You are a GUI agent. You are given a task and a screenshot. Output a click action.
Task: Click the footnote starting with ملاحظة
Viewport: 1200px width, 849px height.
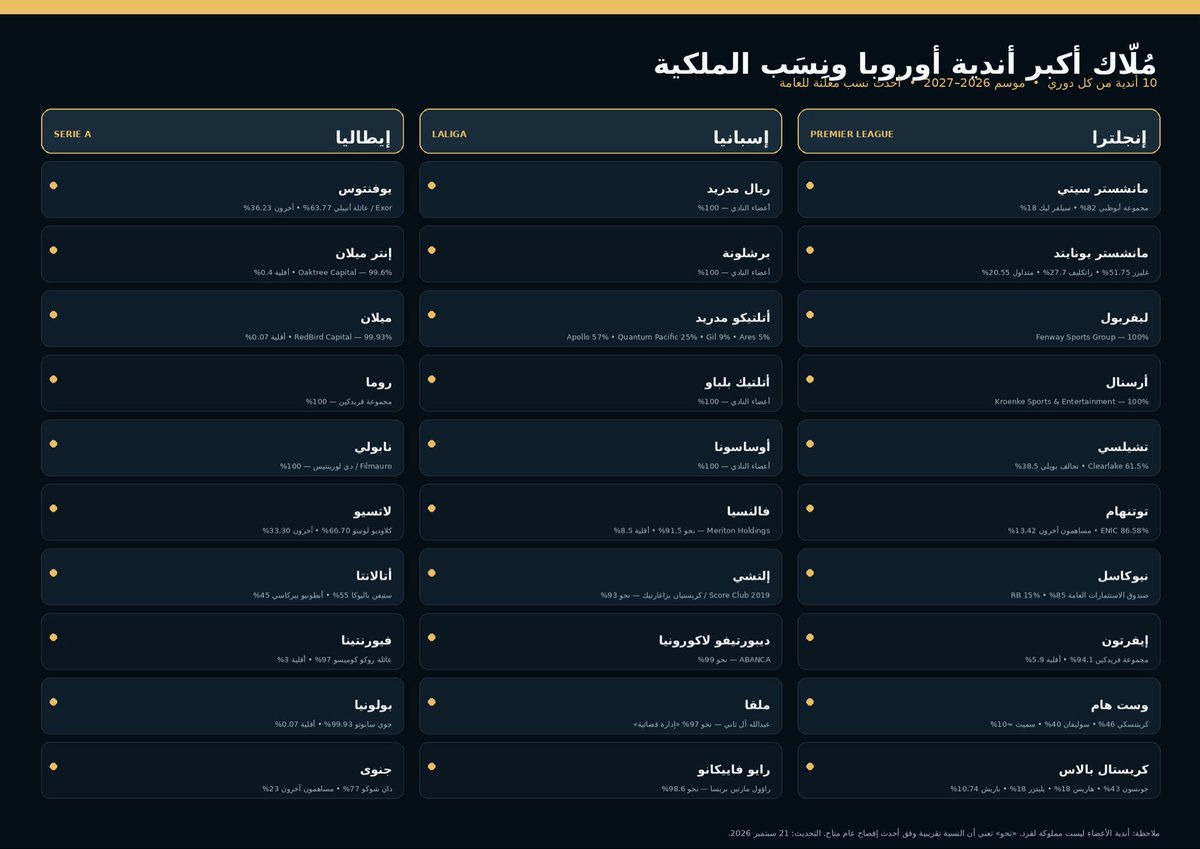[x=944, y=833]
